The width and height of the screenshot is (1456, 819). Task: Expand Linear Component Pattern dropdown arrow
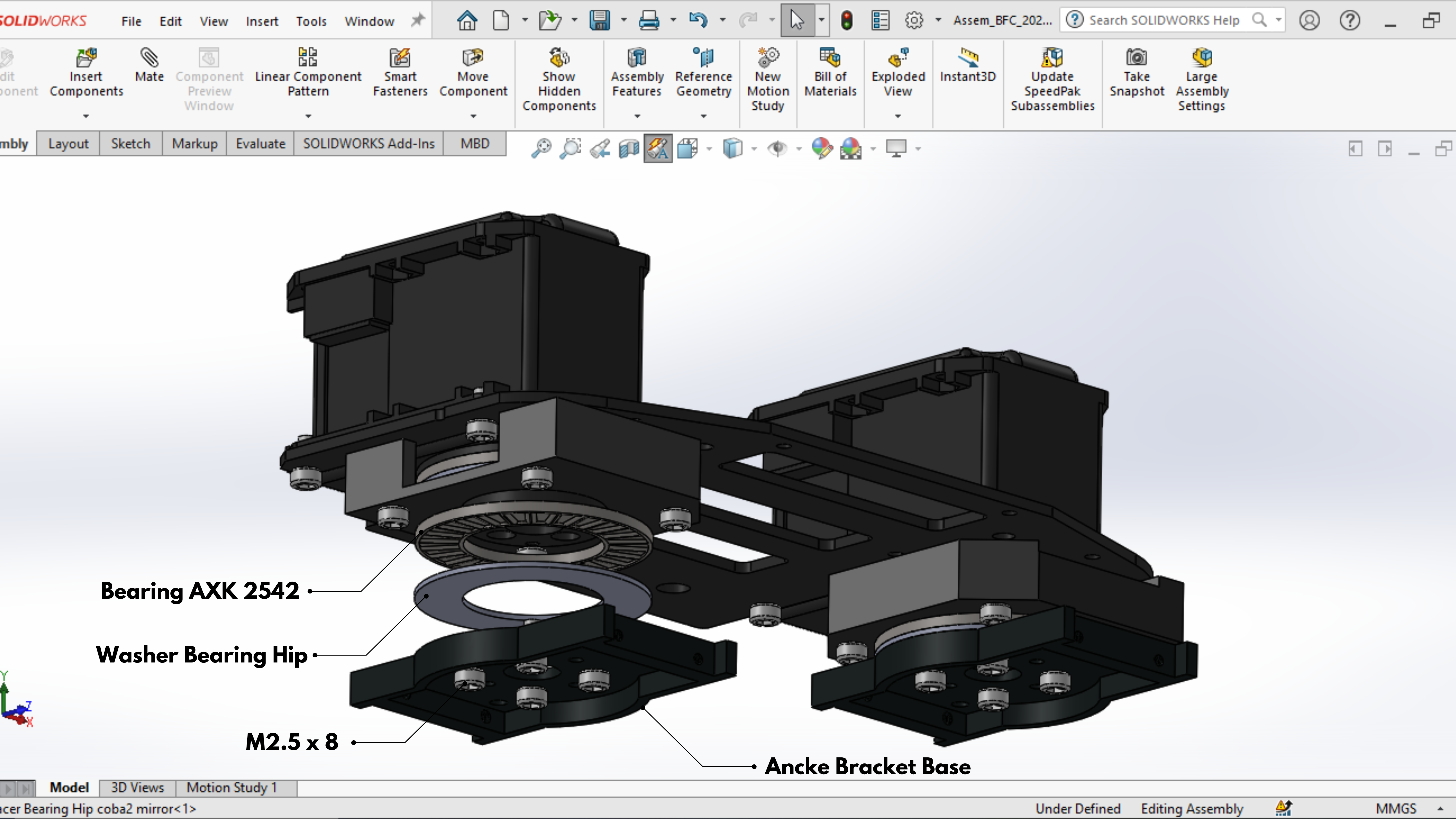308,116
